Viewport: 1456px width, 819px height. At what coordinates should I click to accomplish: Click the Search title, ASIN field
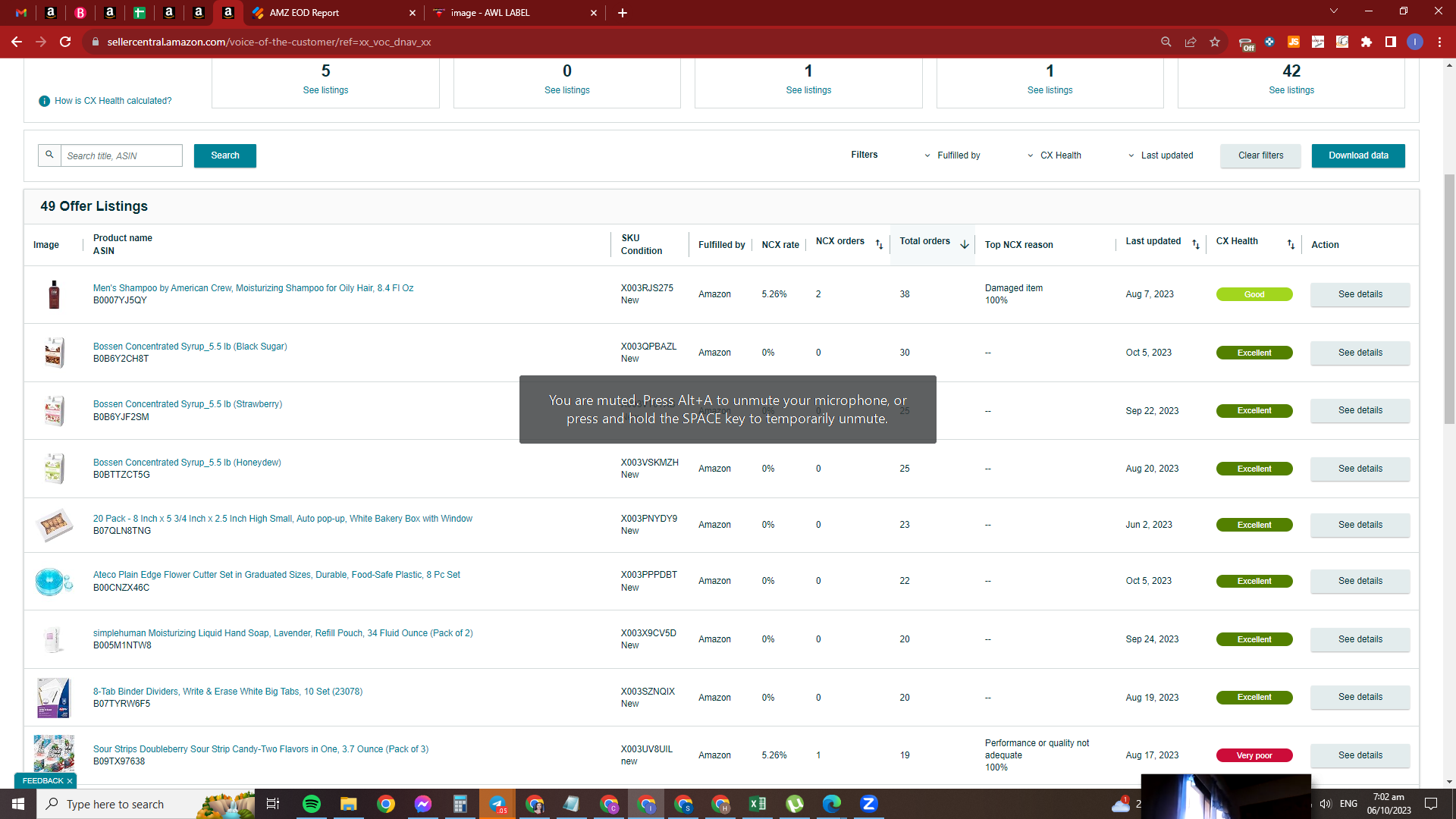click(x=121, y=155)
